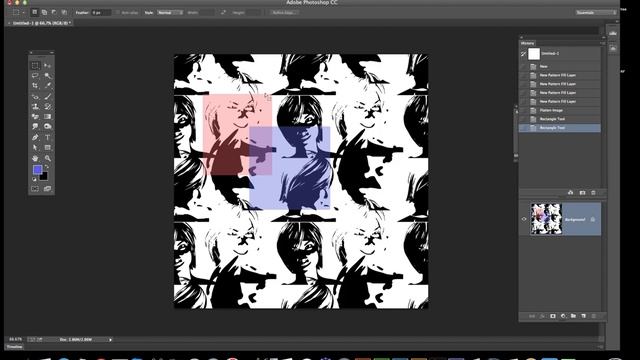
Task: Revert to the Flatten Image history state
Action: (x=560, y=110)
